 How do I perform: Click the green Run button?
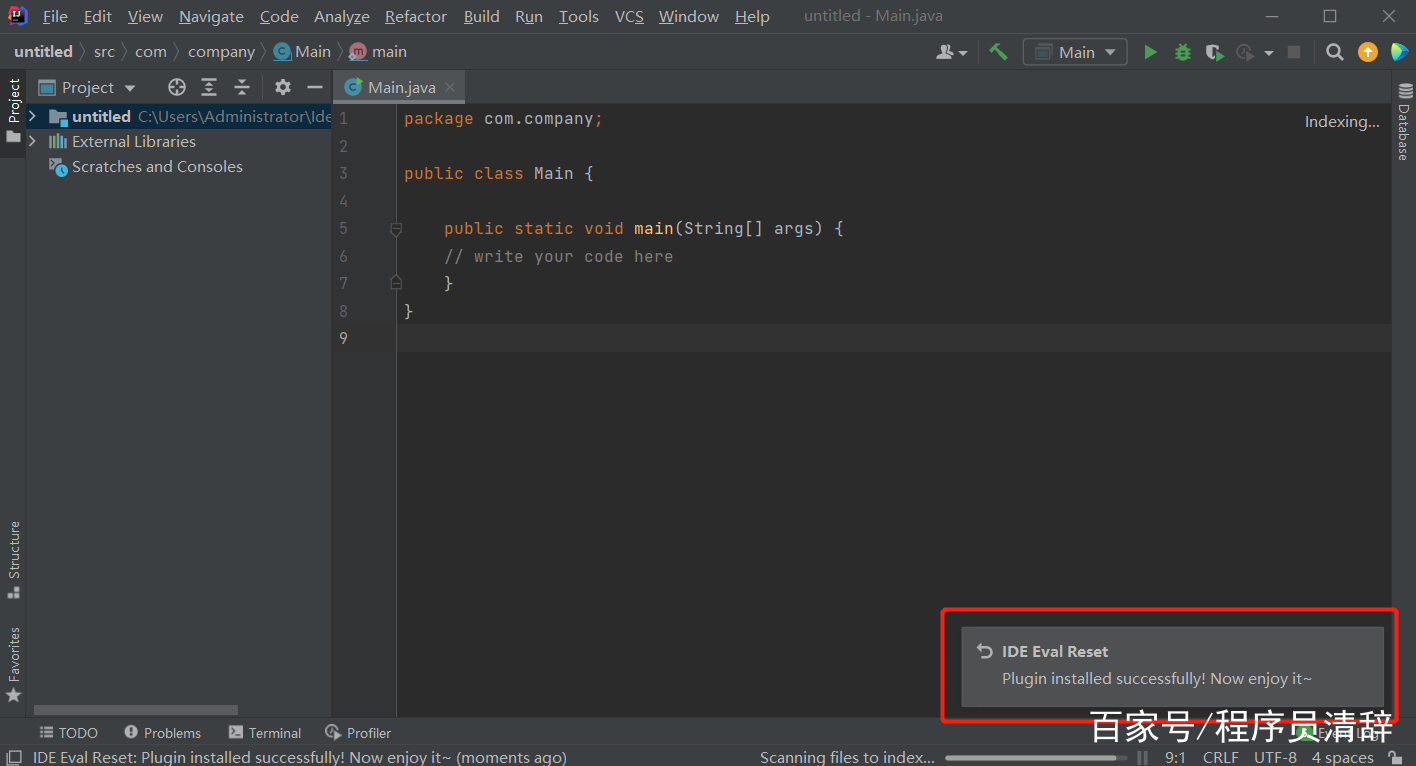(x=1150, y=52)
